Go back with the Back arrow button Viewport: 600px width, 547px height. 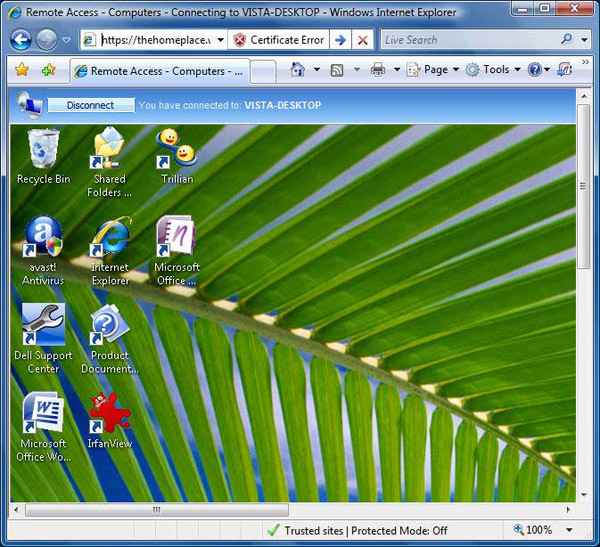[x=20, y=40]
